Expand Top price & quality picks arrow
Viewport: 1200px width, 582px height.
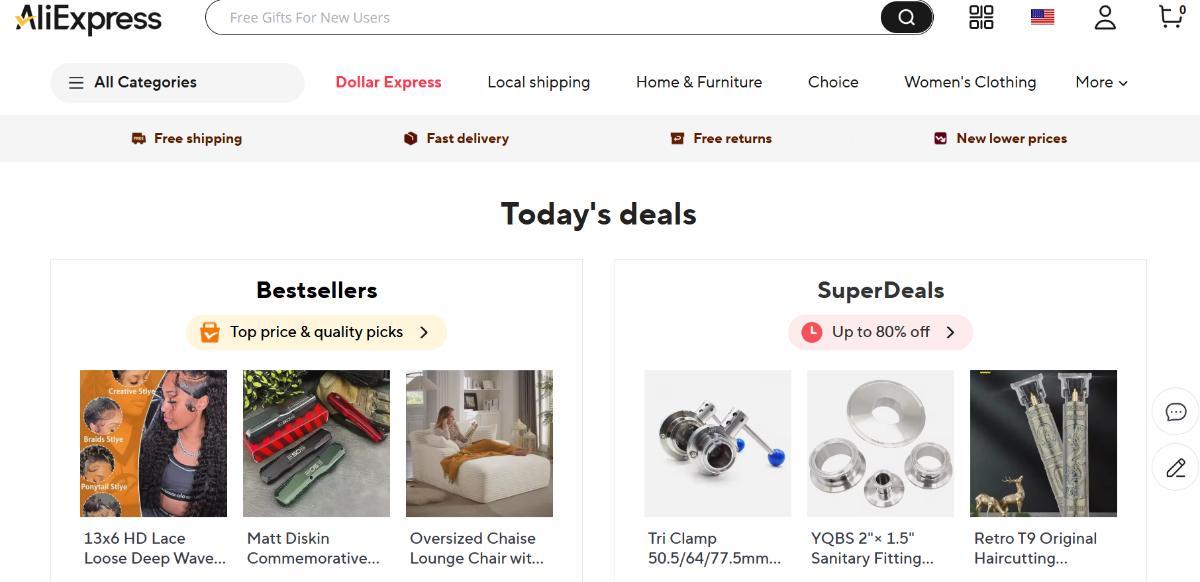tap(424, 332)
